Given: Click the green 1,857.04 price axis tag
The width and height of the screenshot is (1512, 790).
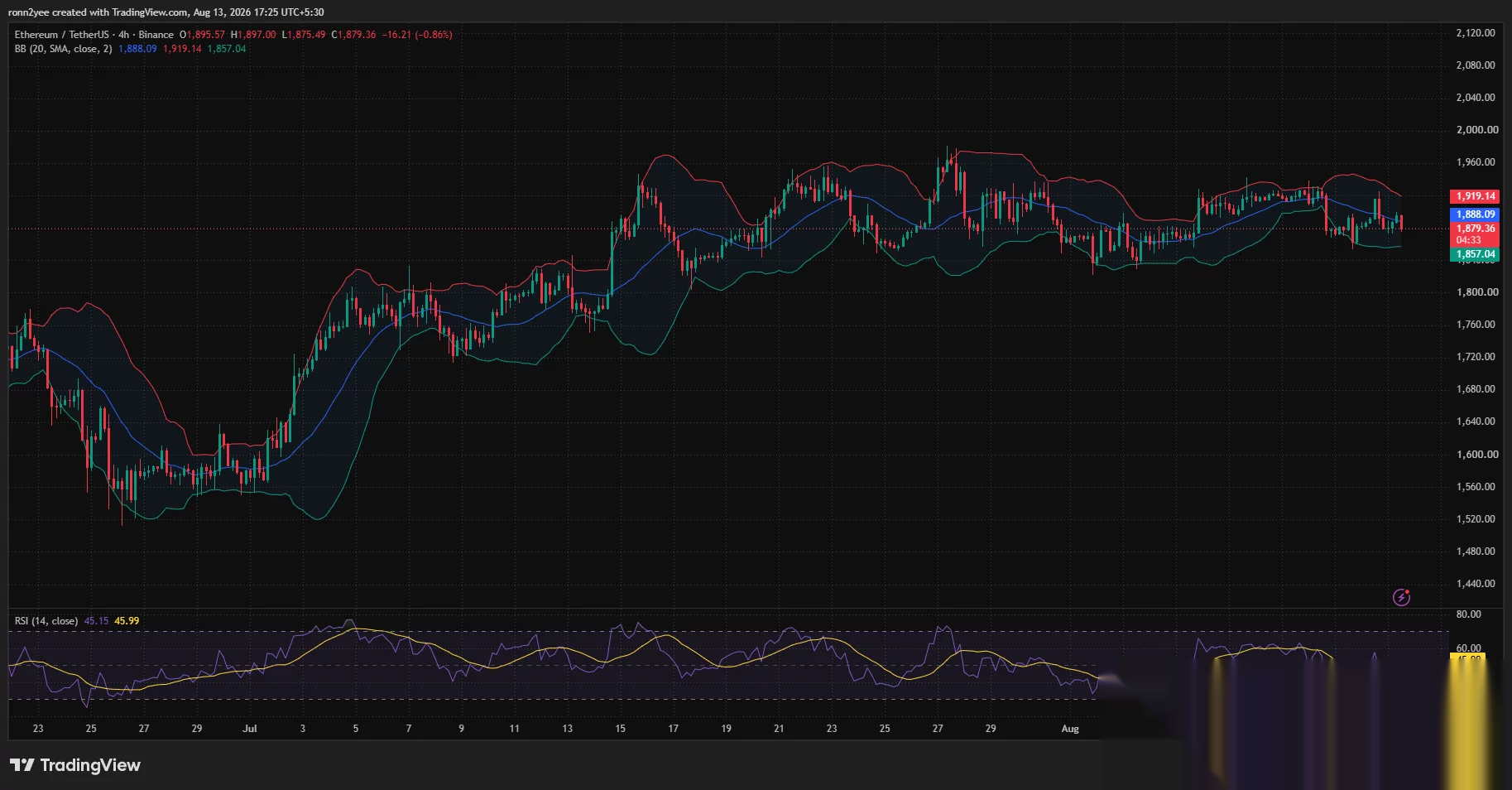Looking at the screenshot, I should coord(1475,254).
